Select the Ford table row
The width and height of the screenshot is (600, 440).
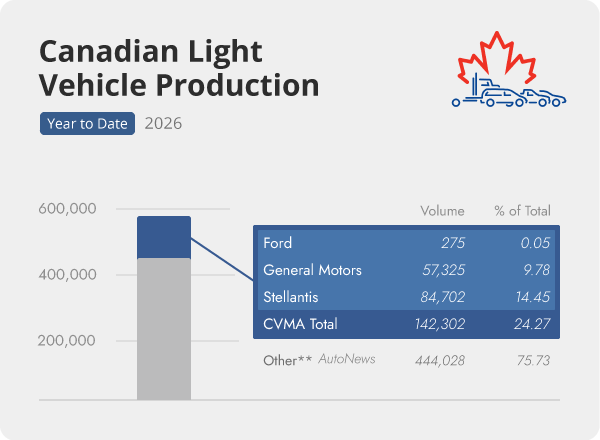click(406, 243)
